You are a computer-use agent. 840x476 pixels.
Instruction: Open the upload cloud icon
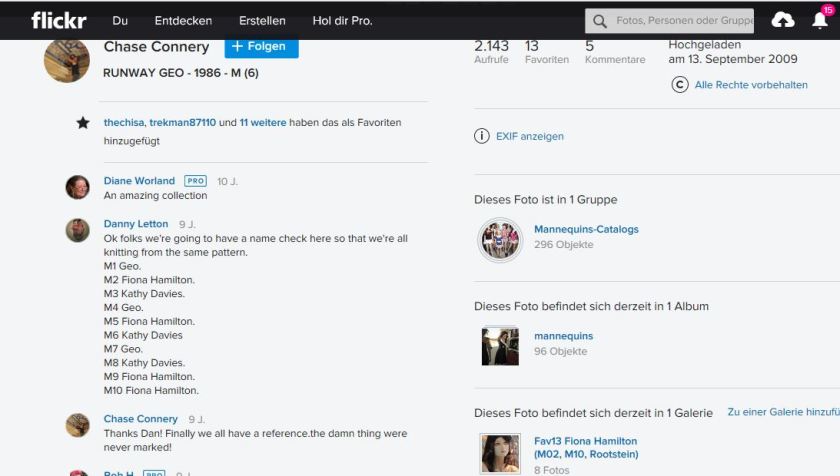coord(783,20)
